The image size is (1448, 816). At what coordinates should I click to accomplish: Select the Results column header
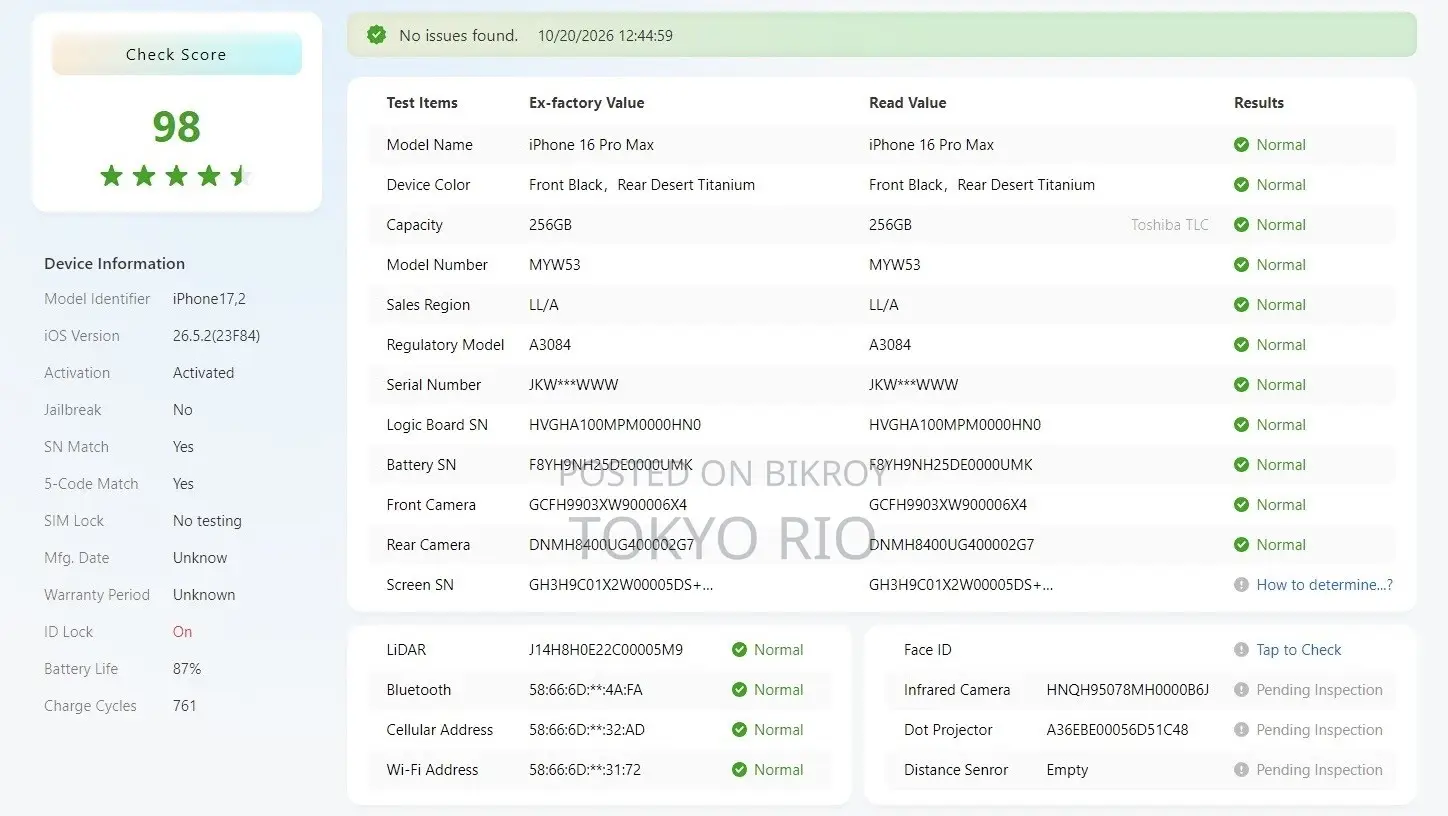tap(1259, 103)
